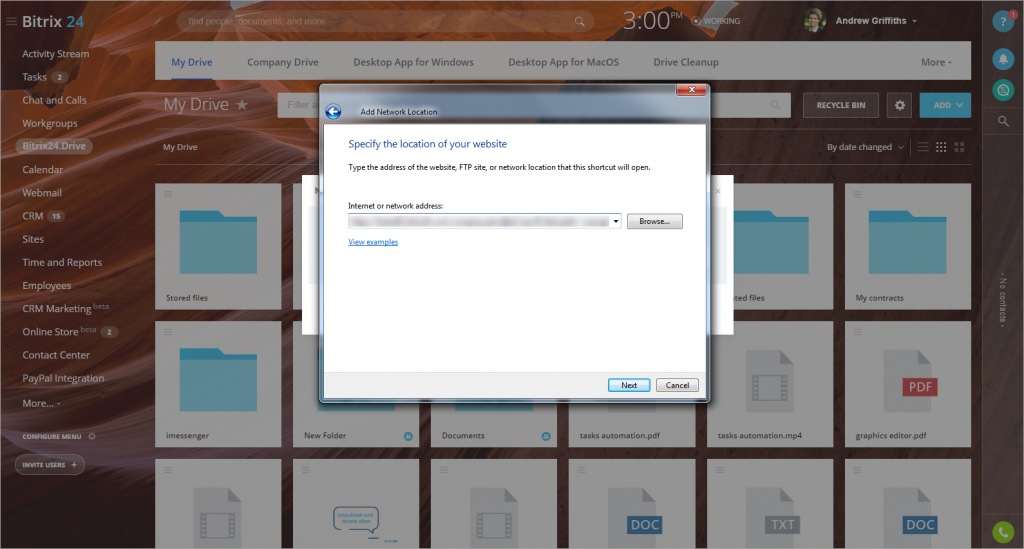Open Chat and Calls in sidebar
Screen dimensions: 1024x549
pyautogui.click(x=54, y=100)
